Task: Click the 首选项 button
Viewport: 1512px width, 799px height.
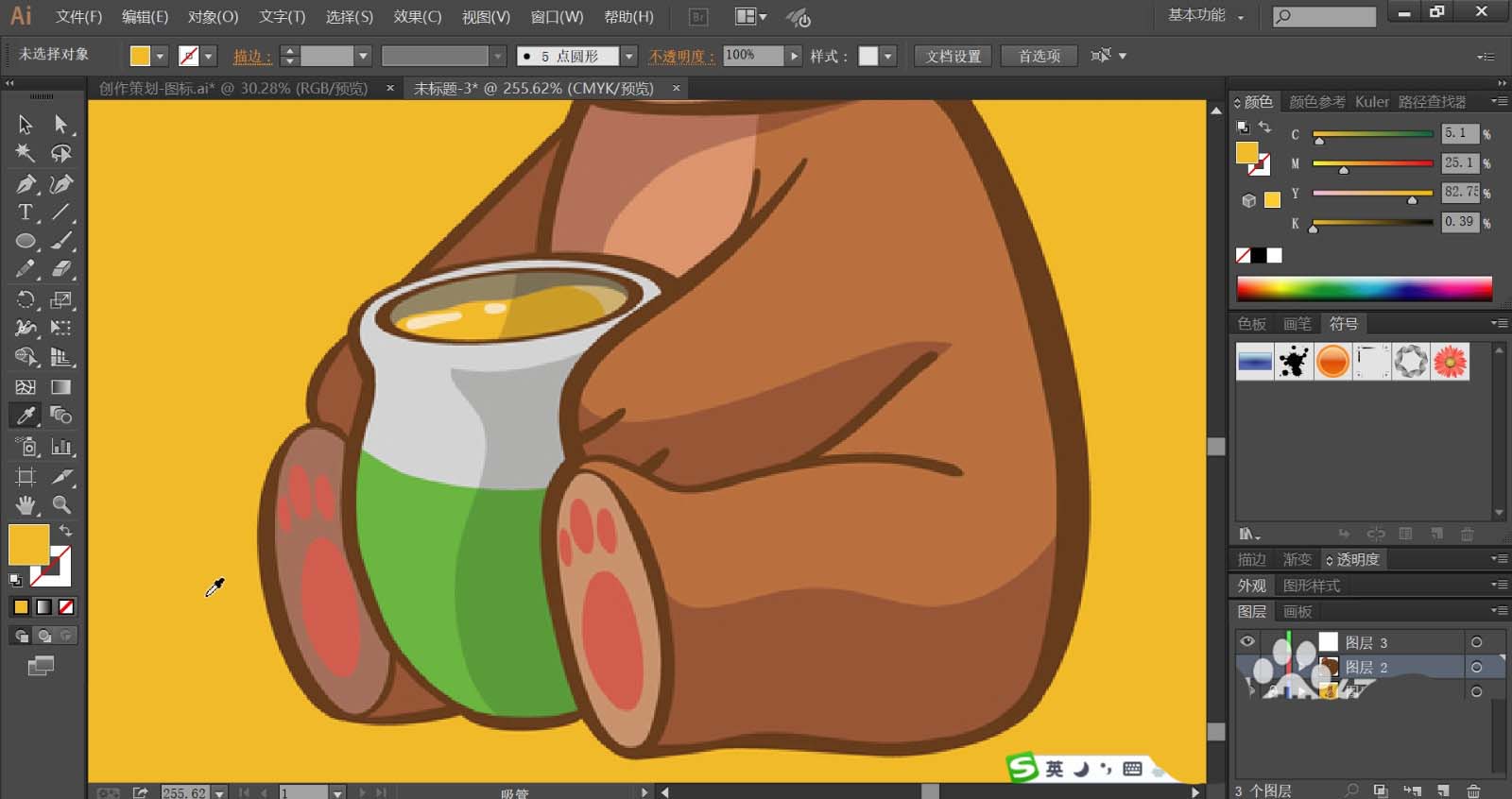Action: pyautogui.click(x=1039, y=56)
